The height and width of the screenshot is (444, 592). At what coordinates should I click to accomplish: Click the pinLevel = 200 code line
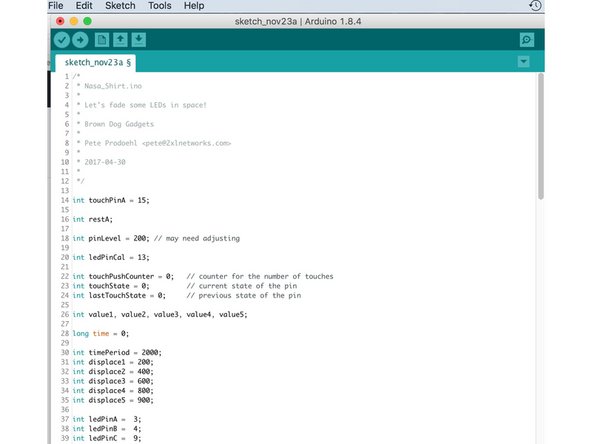click(x=111, y=238)
